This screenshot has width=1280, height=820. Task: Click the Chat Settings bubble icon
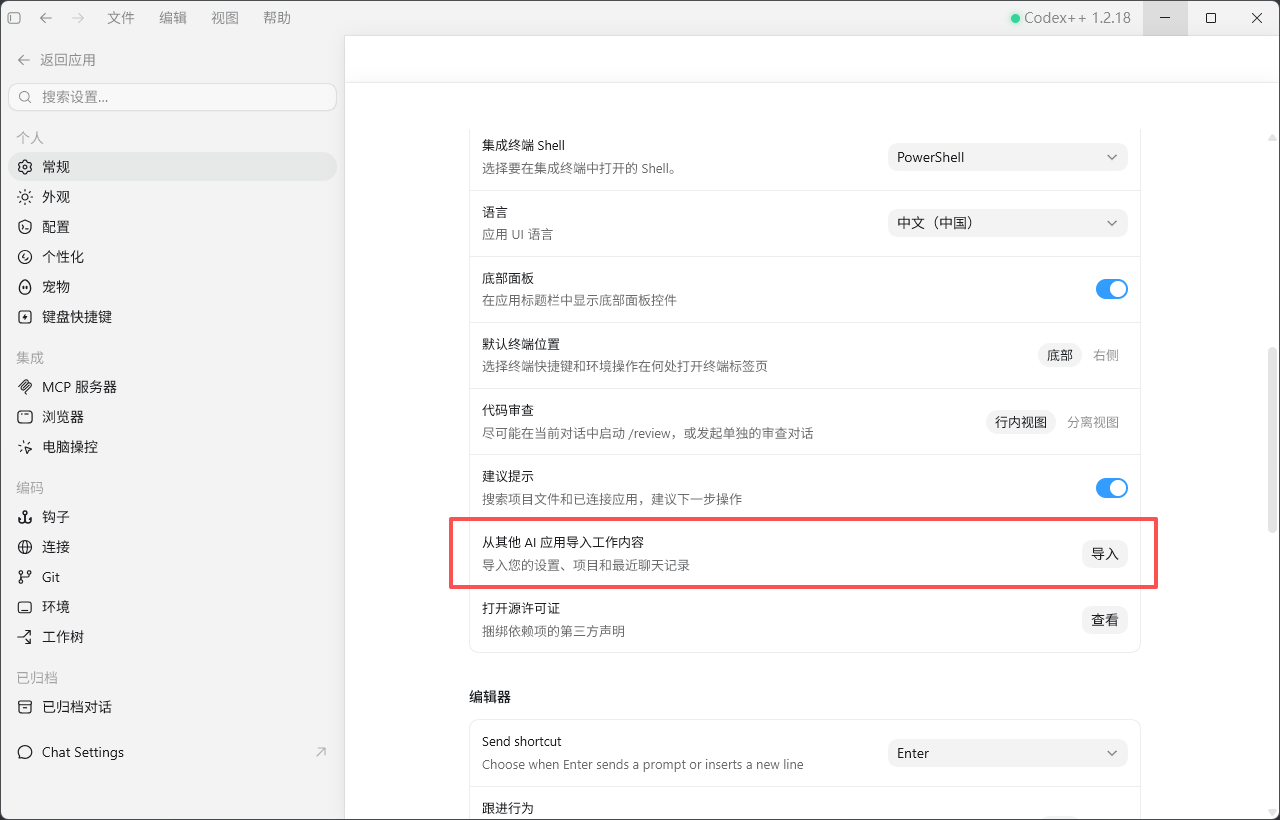tap(25, 752)
